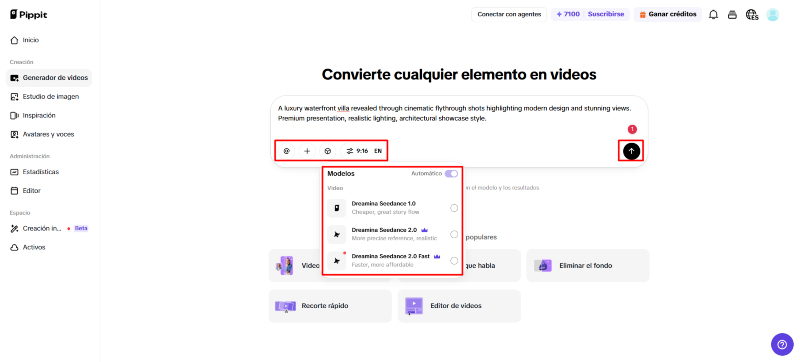800x362 pixels.
Task: Open Avatares y voces
Action: pyautogui.click(x=49, y=135)
